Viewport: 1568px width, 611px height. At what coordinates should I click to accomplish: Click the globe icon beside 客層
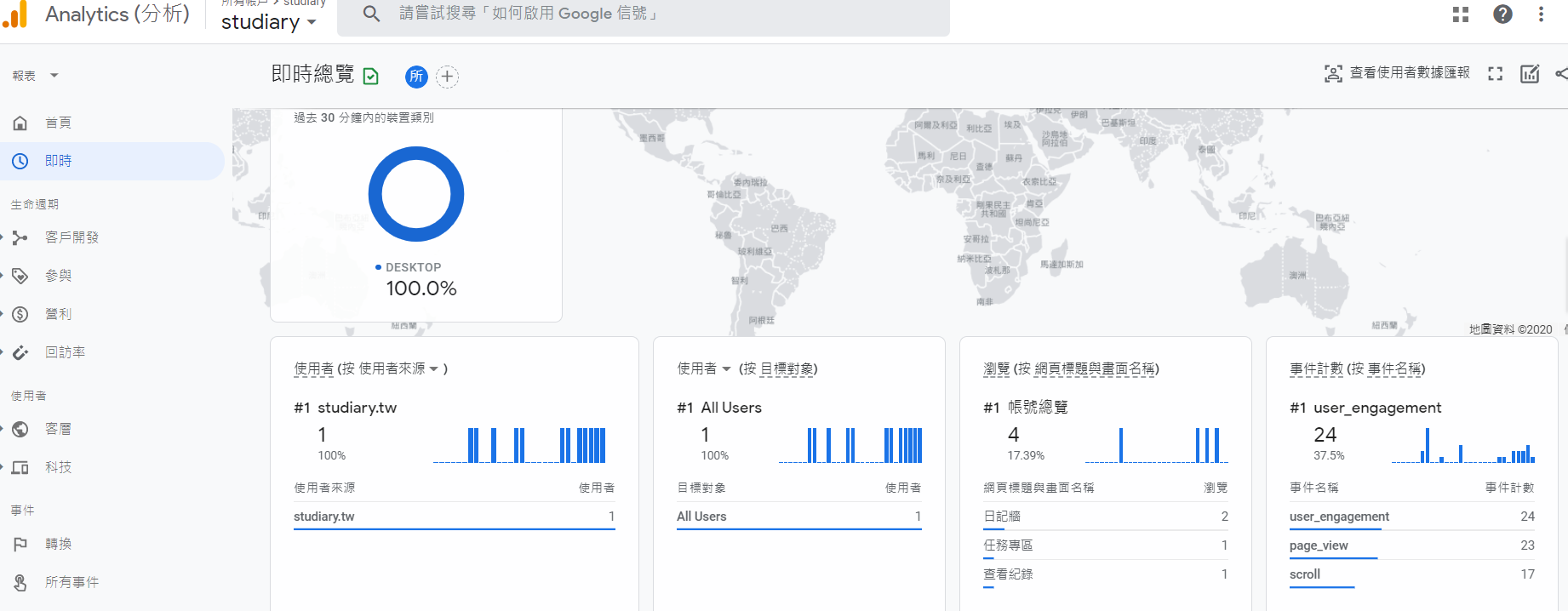point(20,429)
